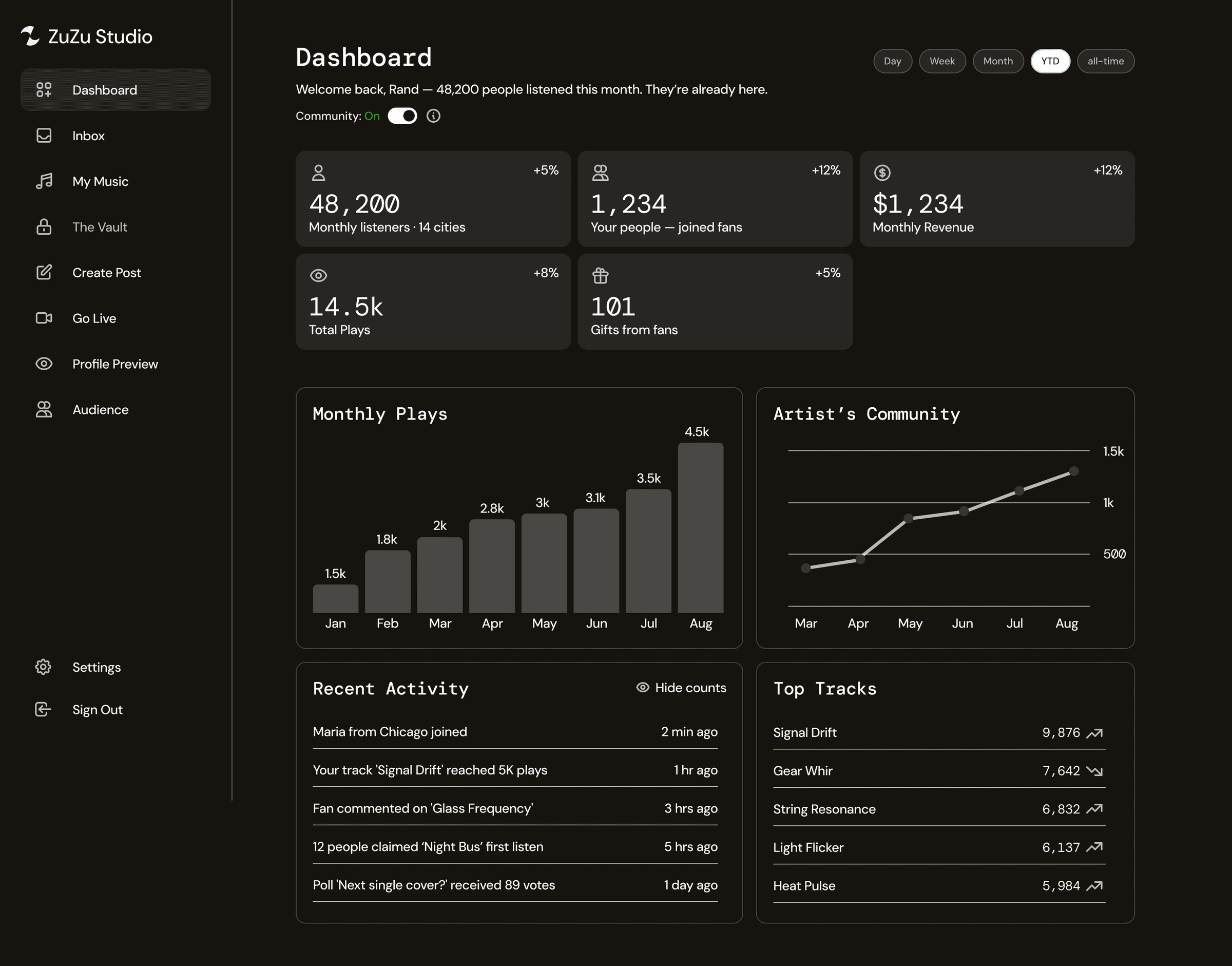Click the Gifts from fans gift icon
Screen dimensions: 1232x966
coord(601,275)
